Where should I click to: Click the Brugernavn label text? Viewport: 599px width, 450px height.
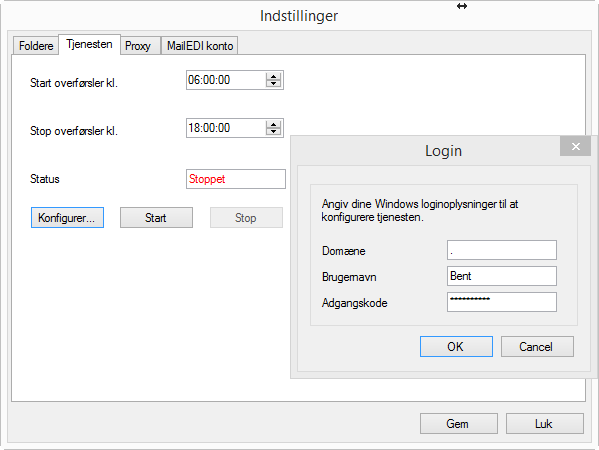[x=349, y=277]
